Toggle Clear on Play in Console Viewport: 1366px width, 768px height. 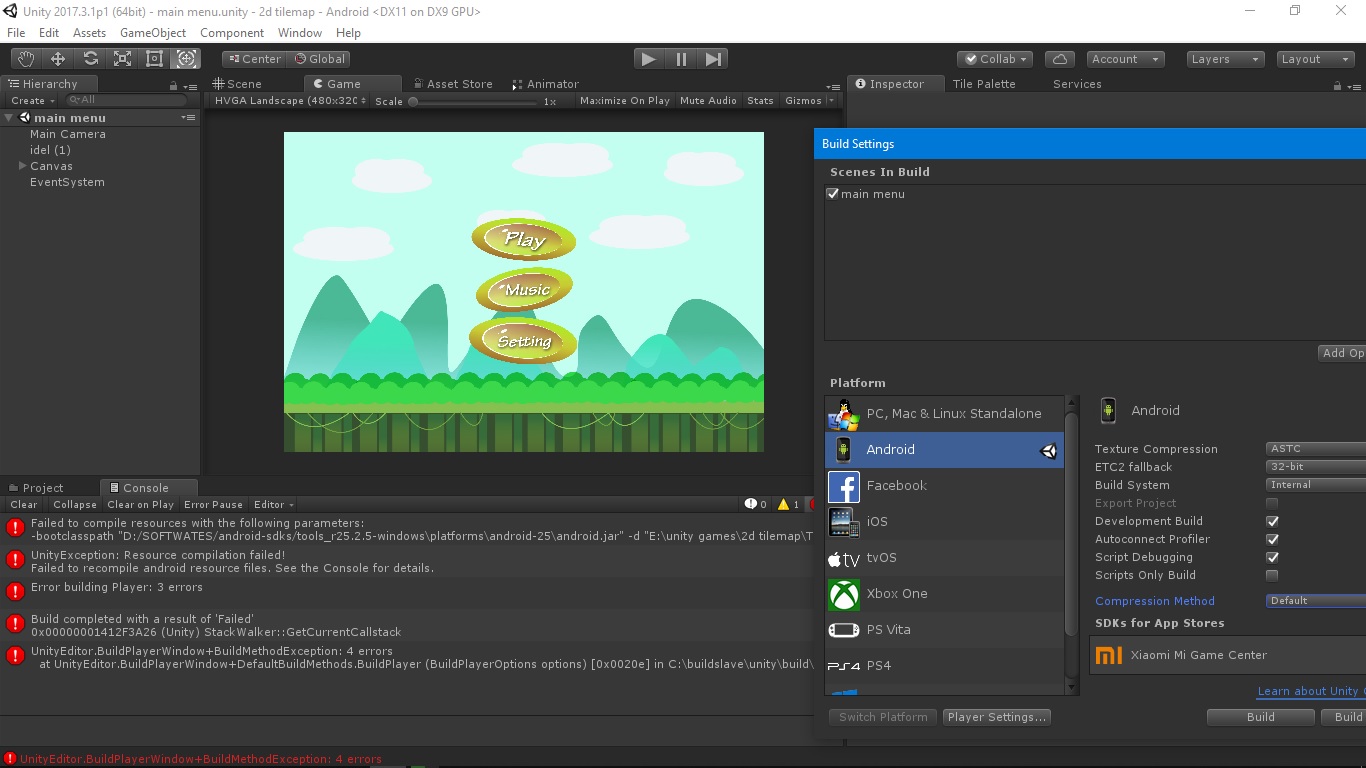click(140, 504)
